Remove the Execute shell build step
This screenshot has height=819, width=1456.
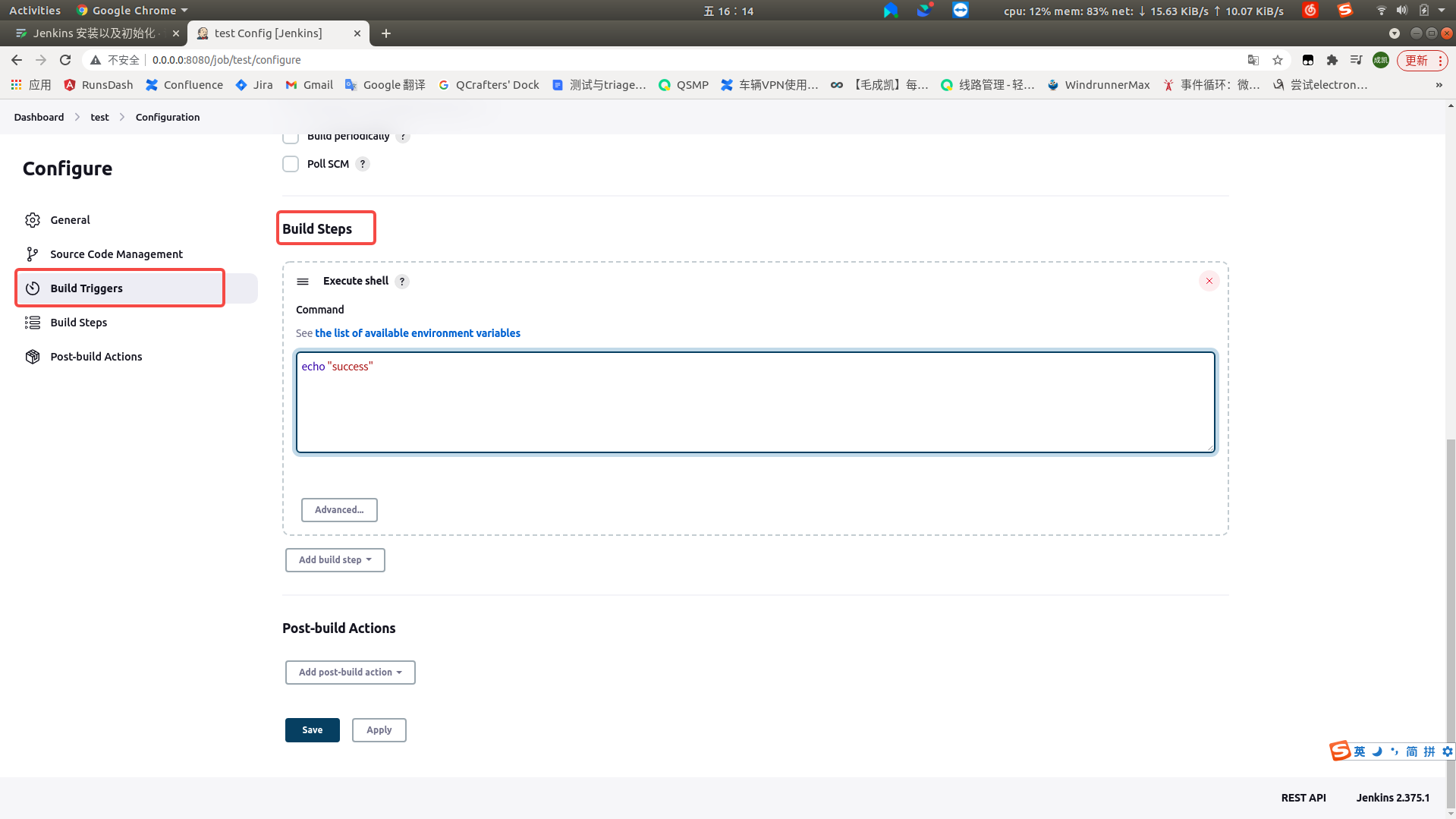click(x=1209, y=281)
